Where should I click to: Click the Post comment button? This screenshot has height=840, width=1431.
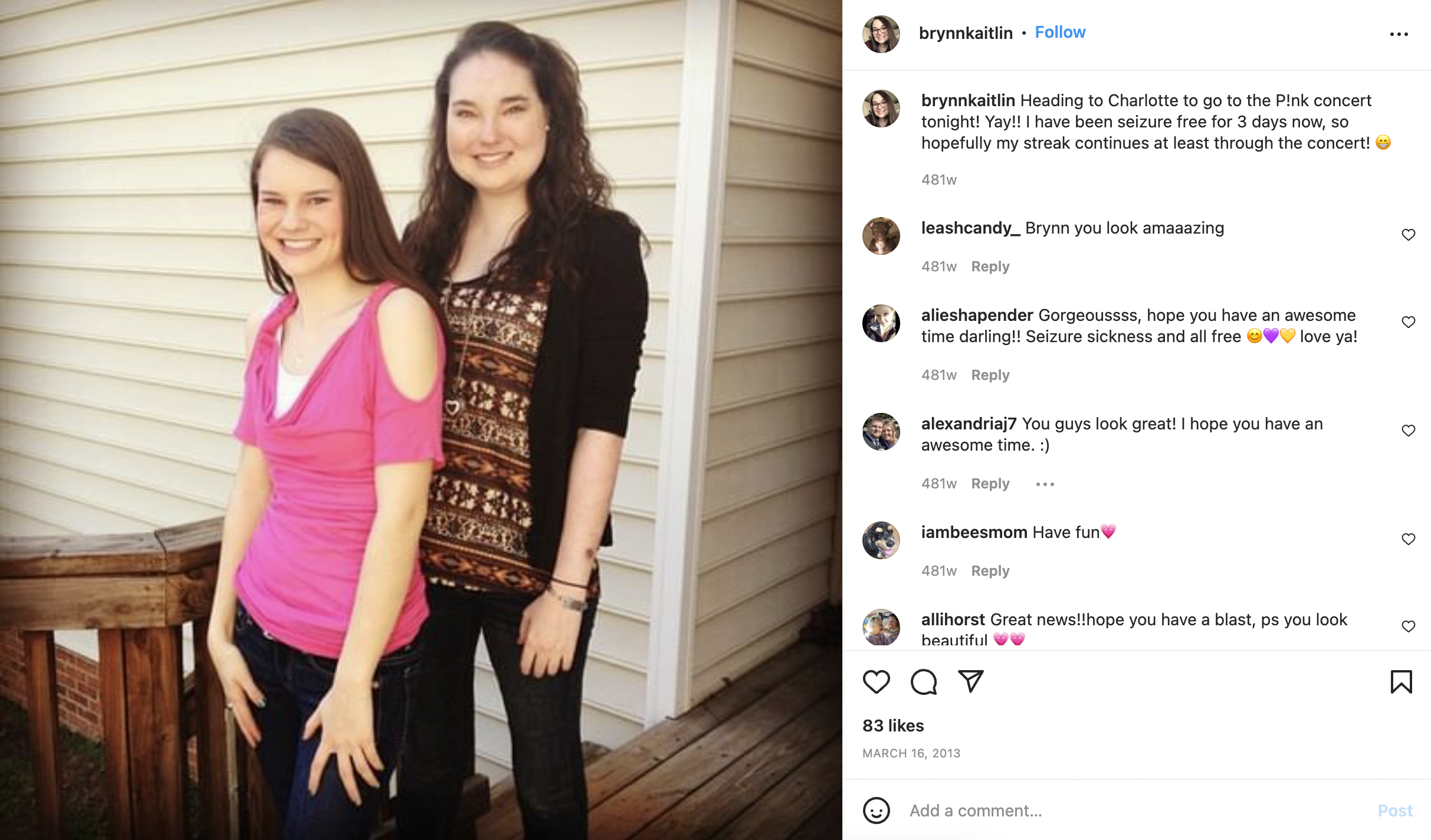1394,811
